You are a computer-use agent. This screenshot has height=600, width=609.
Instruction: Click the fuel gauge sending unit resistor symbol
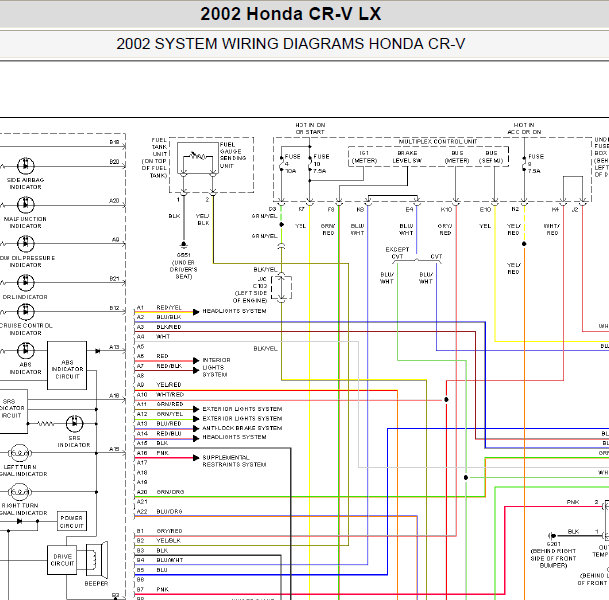click(x=198, y=157)
